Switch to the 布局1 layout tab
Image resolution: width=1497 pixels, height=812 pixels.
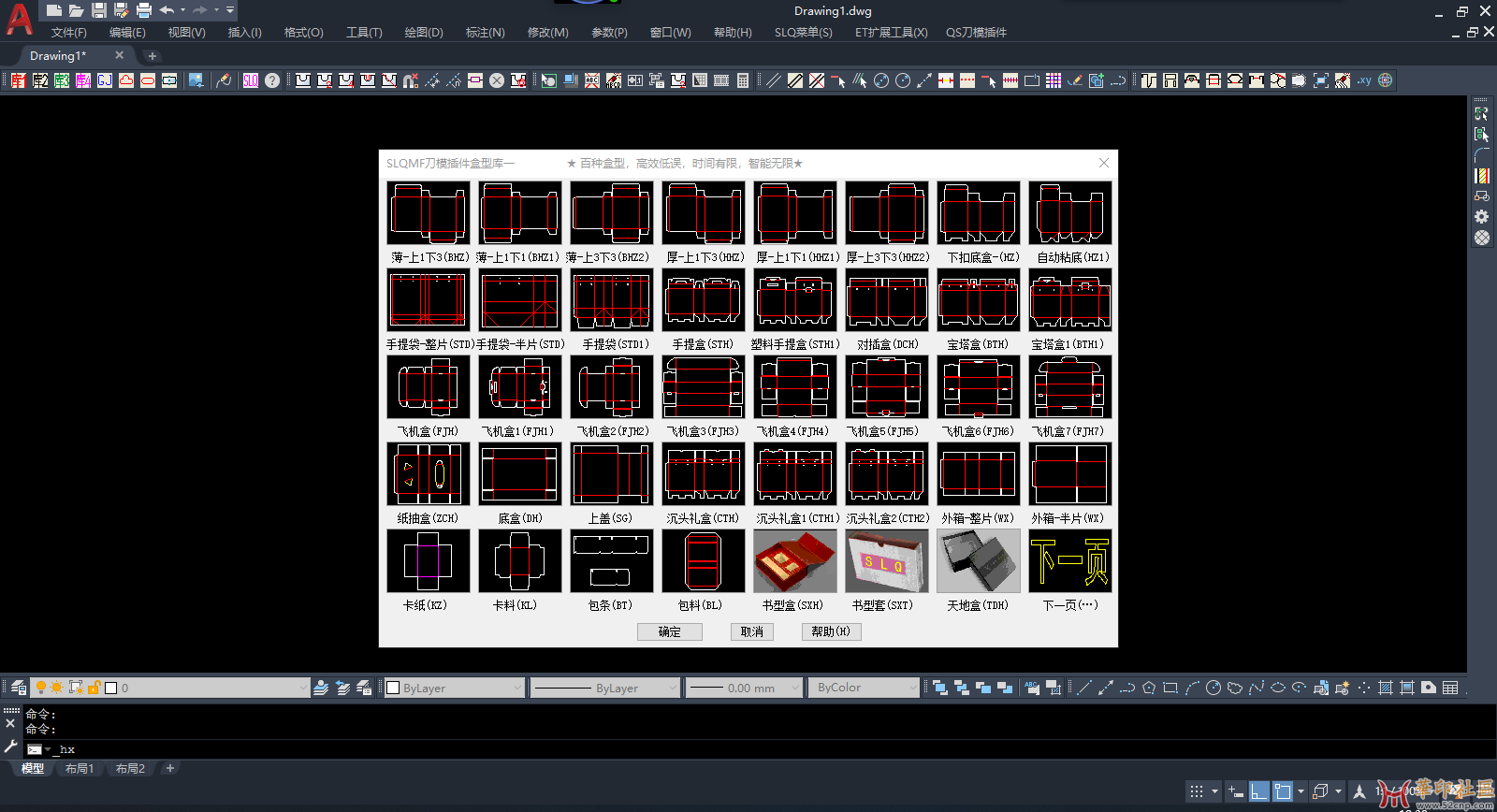(80, 768)
